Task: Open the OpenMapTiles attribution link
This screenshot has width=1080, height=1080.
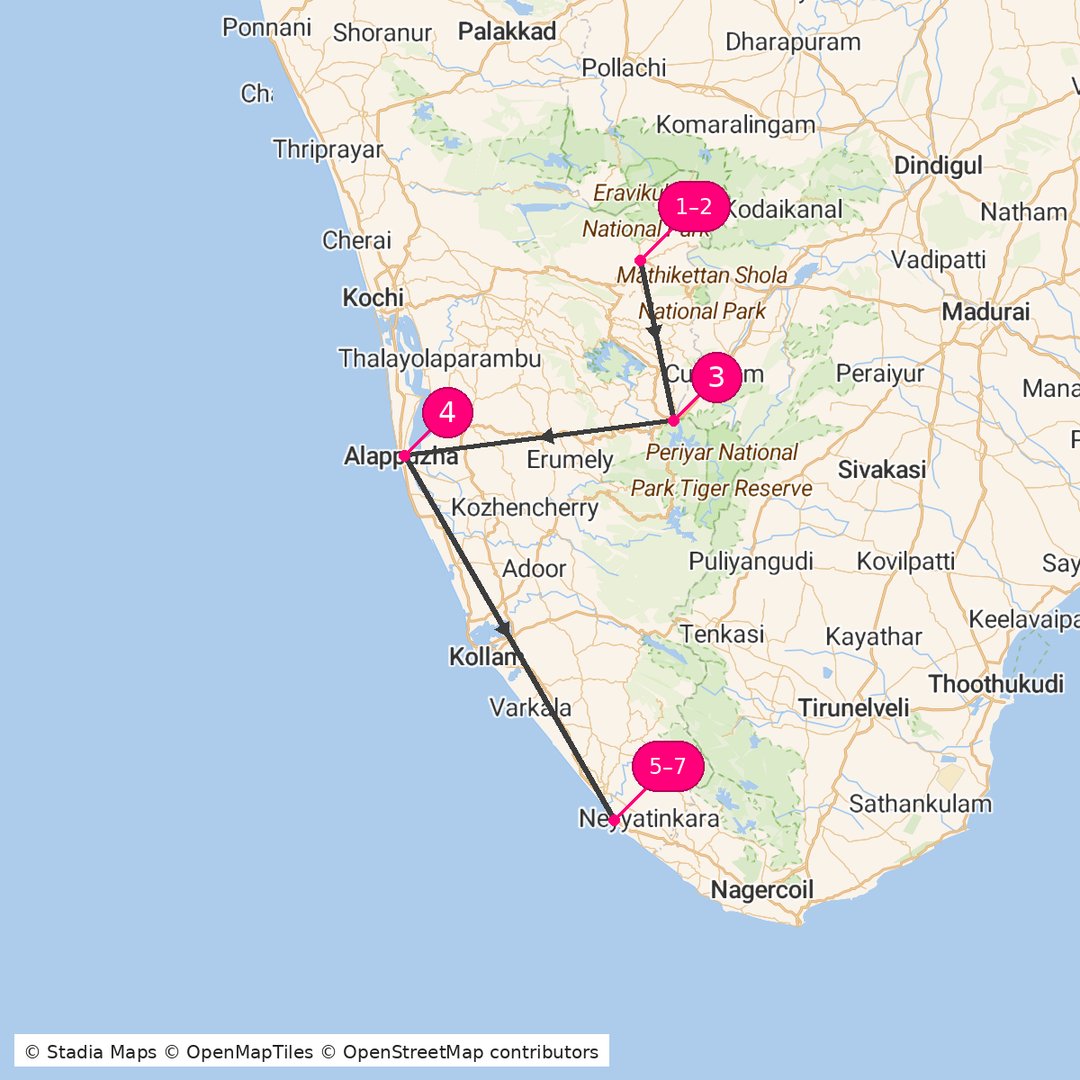Action: 239,1052
